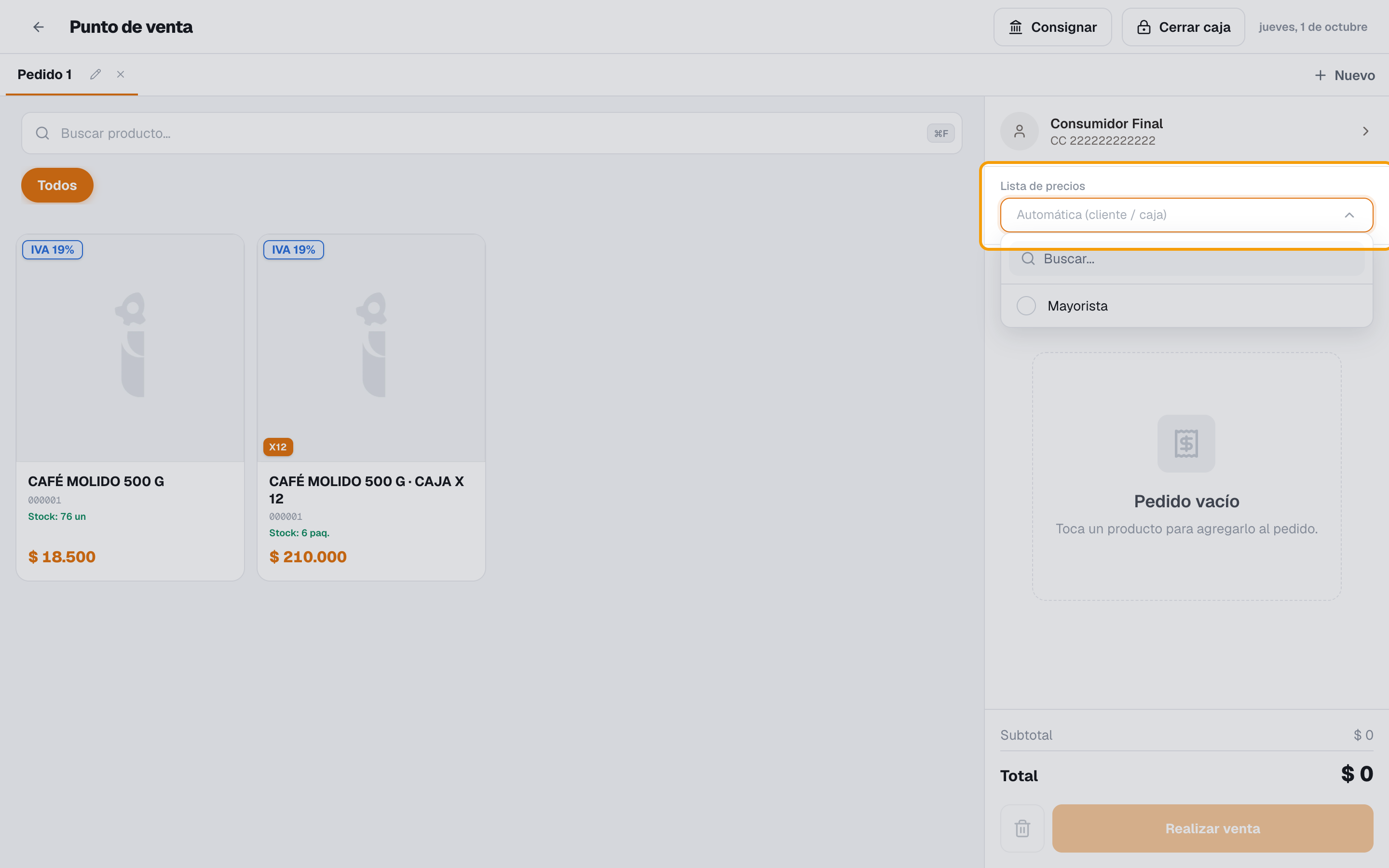The image size is (1389, 868).
Task: Click the product search magnifier icon
Action: [x=42, y=133]
